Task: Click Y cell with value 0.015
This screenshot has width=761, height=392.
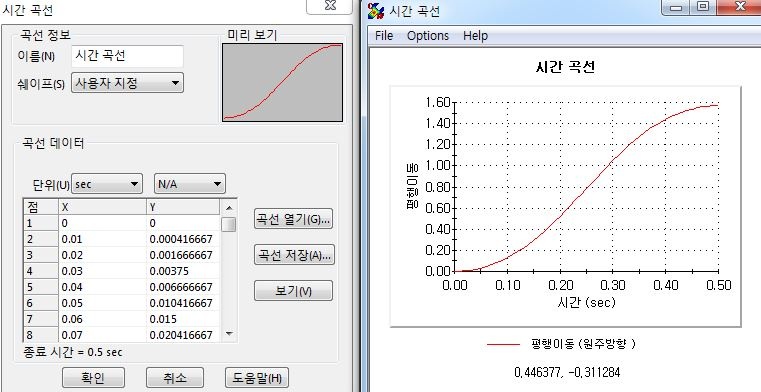Action: coord(183,319)
